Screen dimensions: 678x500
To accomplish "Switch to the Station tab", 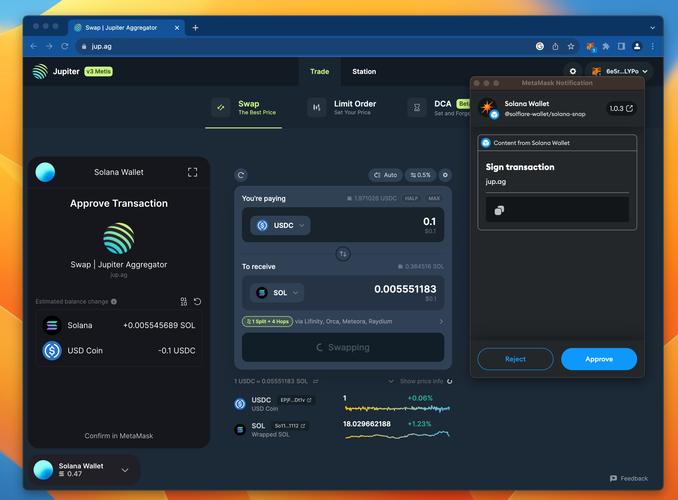I will point(364,71).
